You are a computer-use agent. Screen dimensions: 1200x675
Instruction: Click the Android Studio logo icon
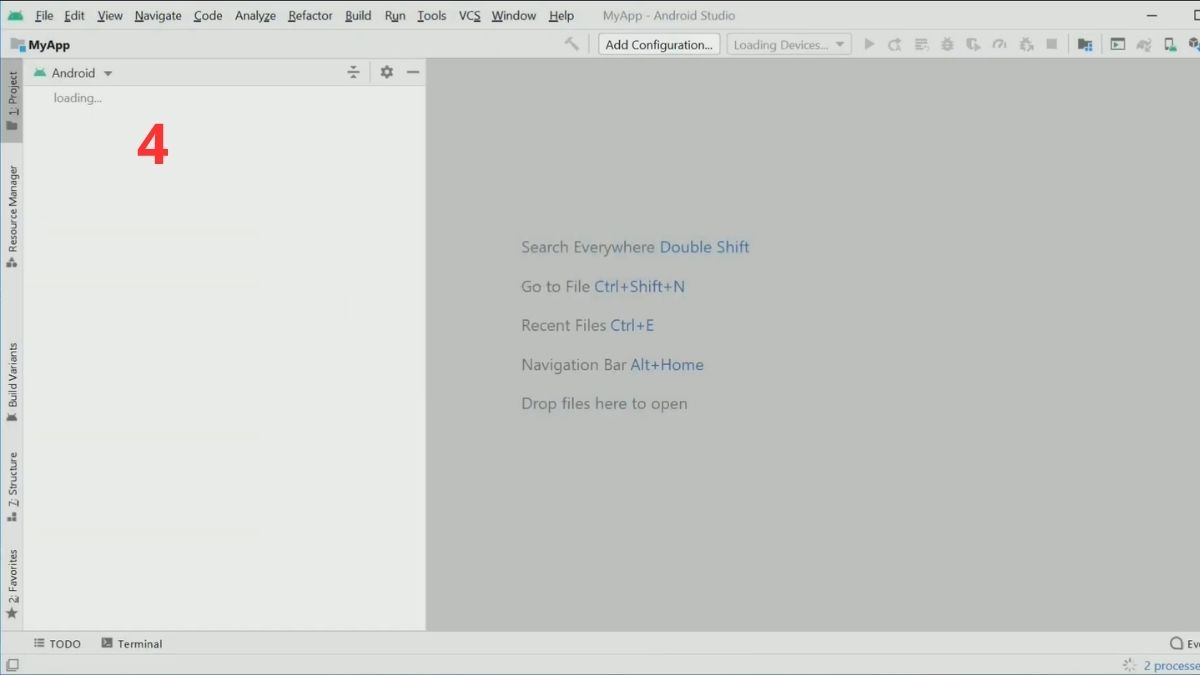click(x=15, y=15)
